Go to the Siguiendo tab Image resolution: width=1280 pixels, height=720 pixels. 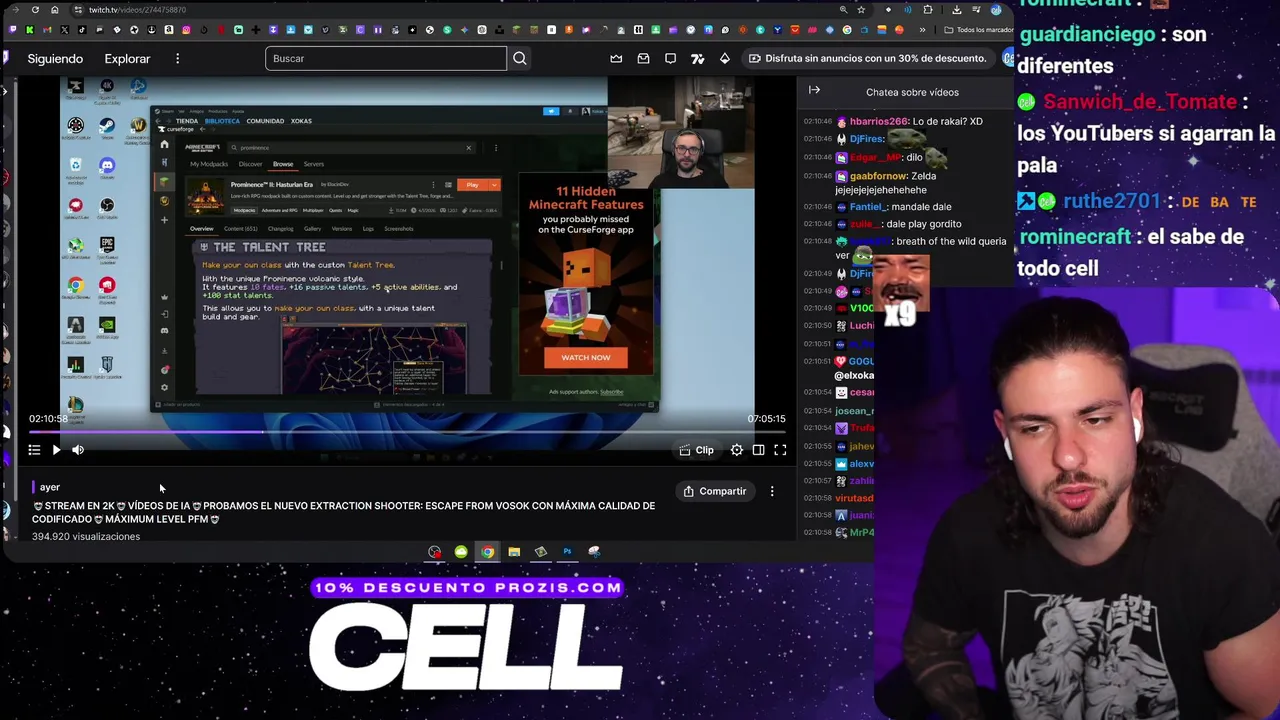tap(55, 59)
